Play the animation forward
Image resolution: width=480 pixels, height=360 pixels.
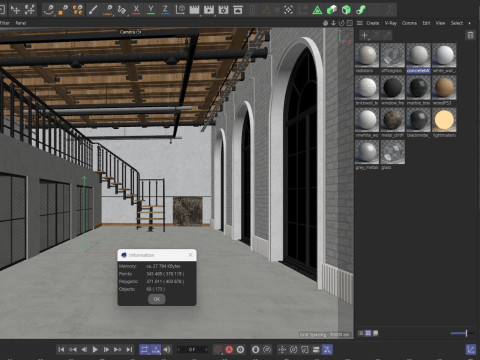point(95,349)
